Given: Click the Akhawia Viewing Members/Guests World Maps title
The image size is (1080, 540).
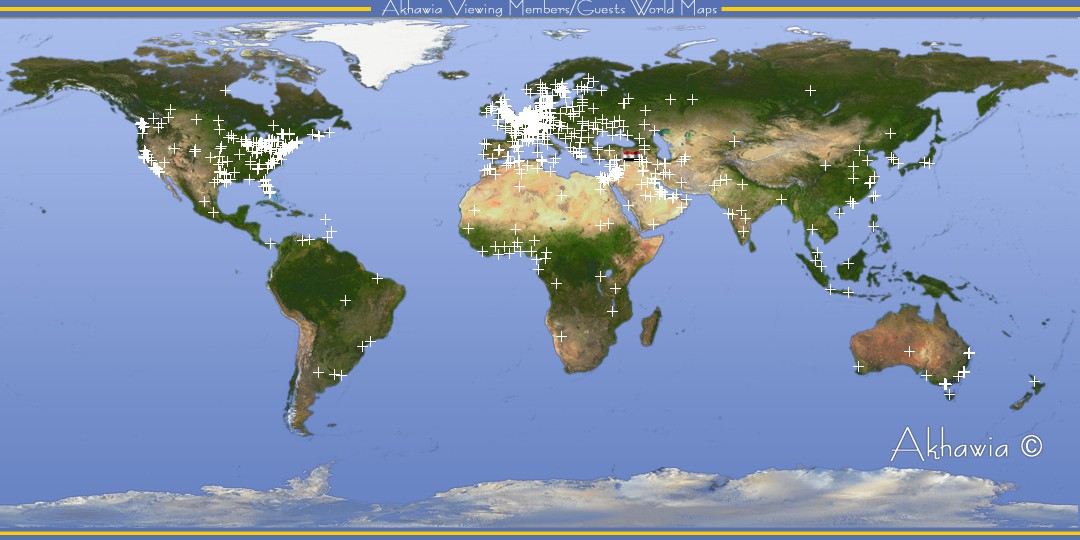Looking at the screenshot, I should (x=549, y=9).
